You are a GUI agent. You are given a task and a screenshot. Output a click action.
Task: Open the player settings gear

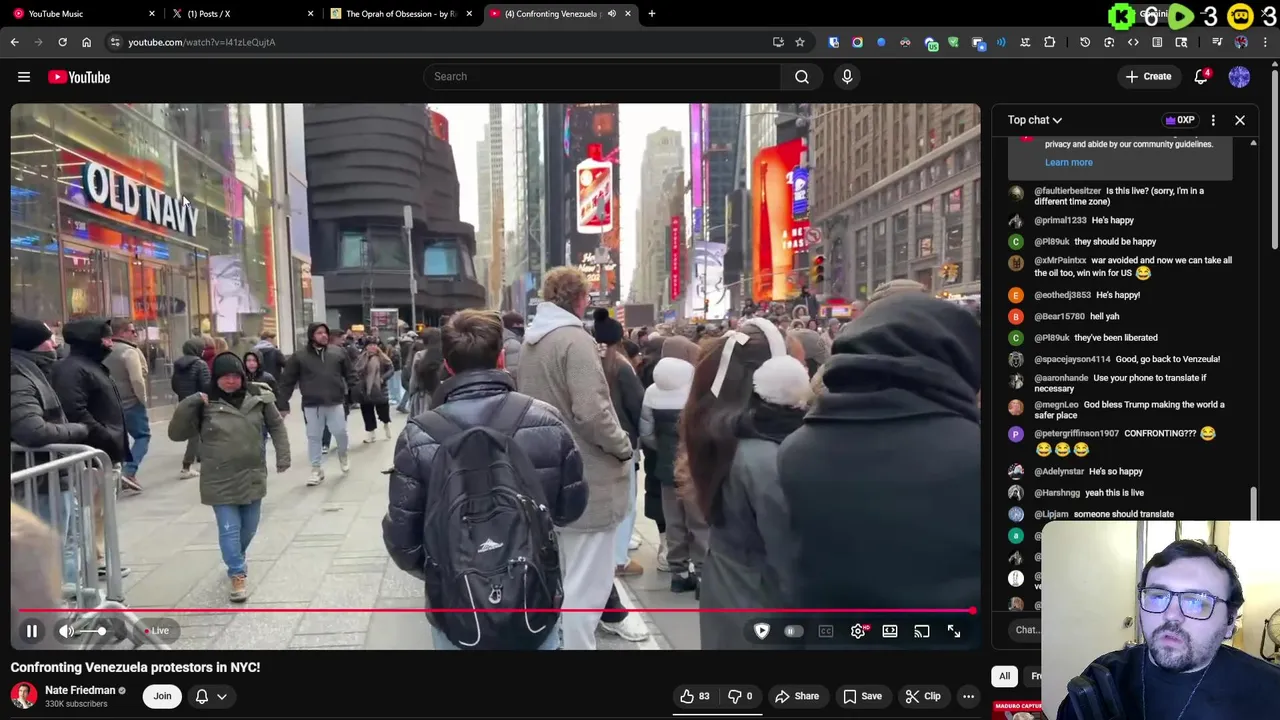[x=858, y=631]
